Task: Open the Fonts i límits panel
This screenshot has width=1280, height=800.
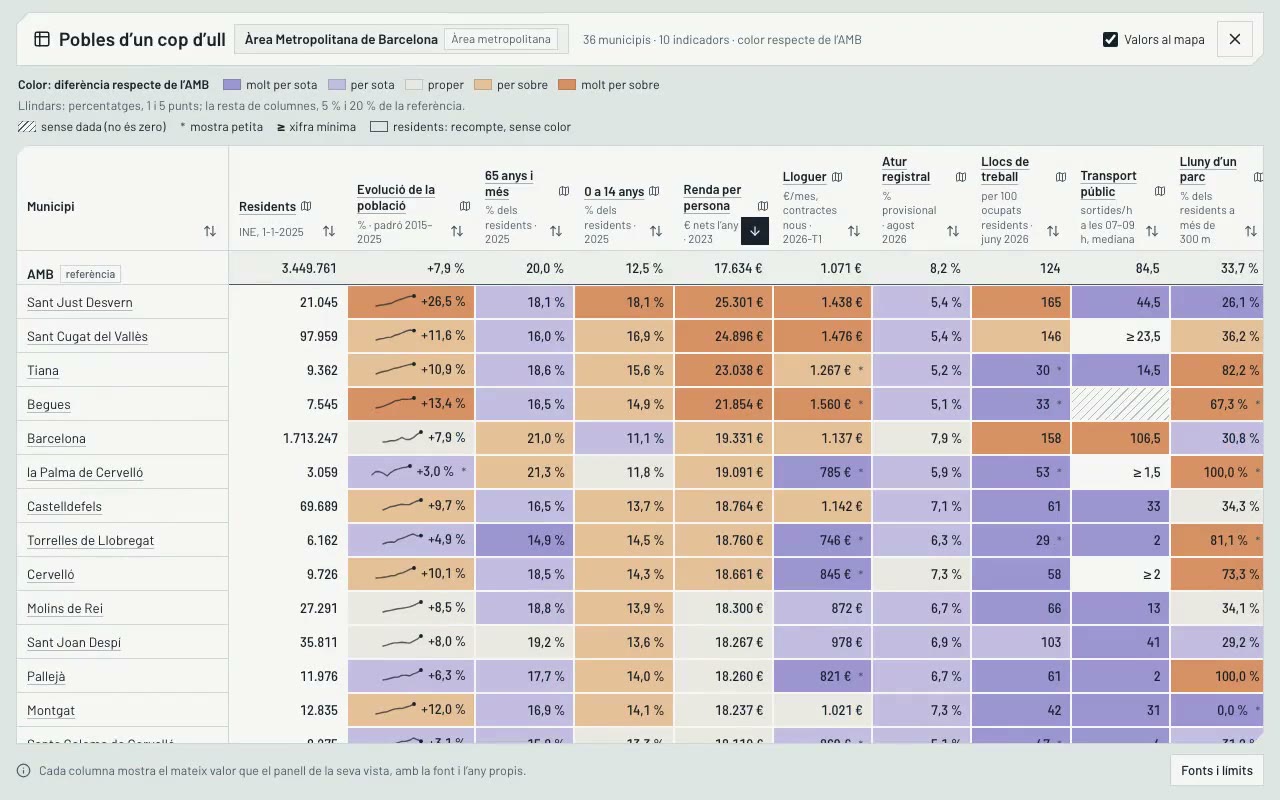Action: point(1217,771)
